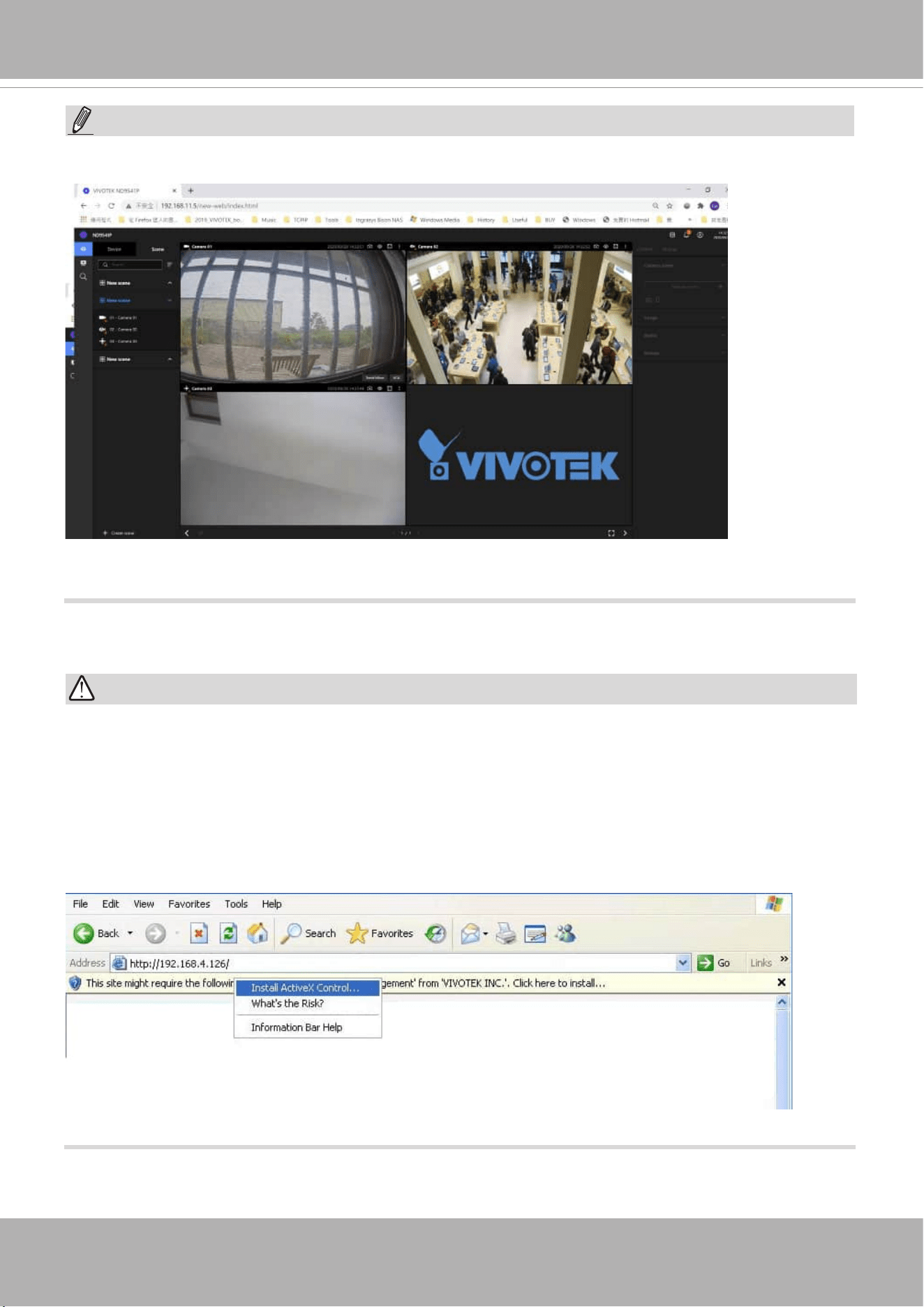Open the History bookmark folder
Screen dimensions: 924x1307
pyautogui.click(x=481, y=220)
